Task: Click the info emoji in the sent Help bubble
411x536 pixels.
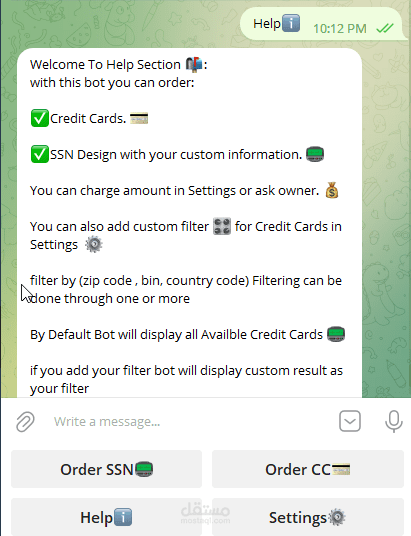Action: tap(291, 23)
